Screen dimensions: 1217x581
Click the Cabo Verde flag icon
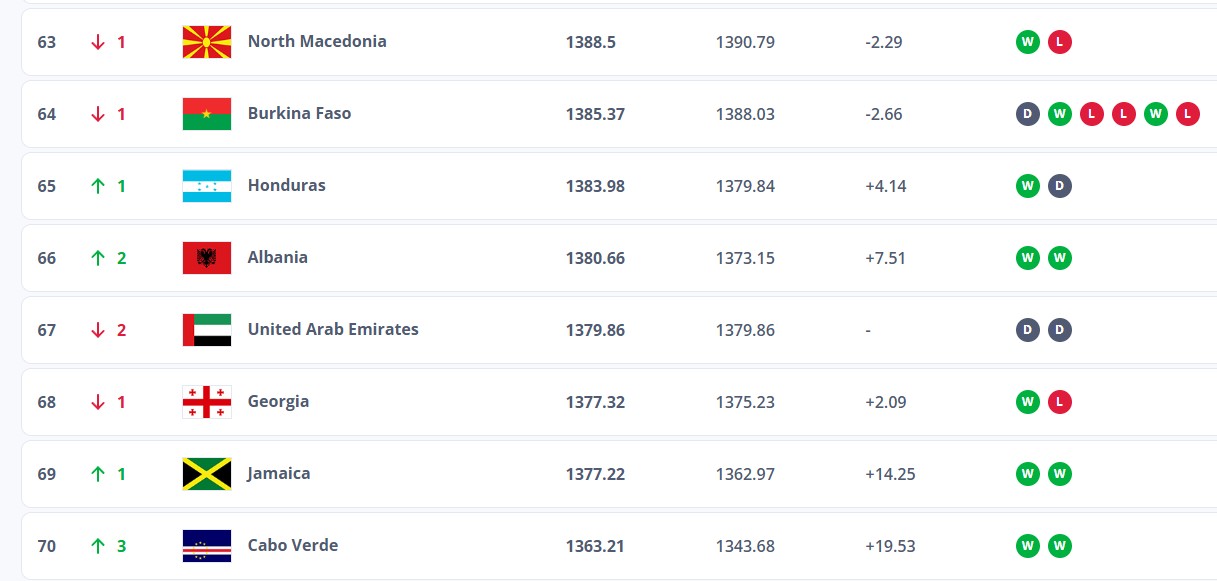tap(207, 546)
